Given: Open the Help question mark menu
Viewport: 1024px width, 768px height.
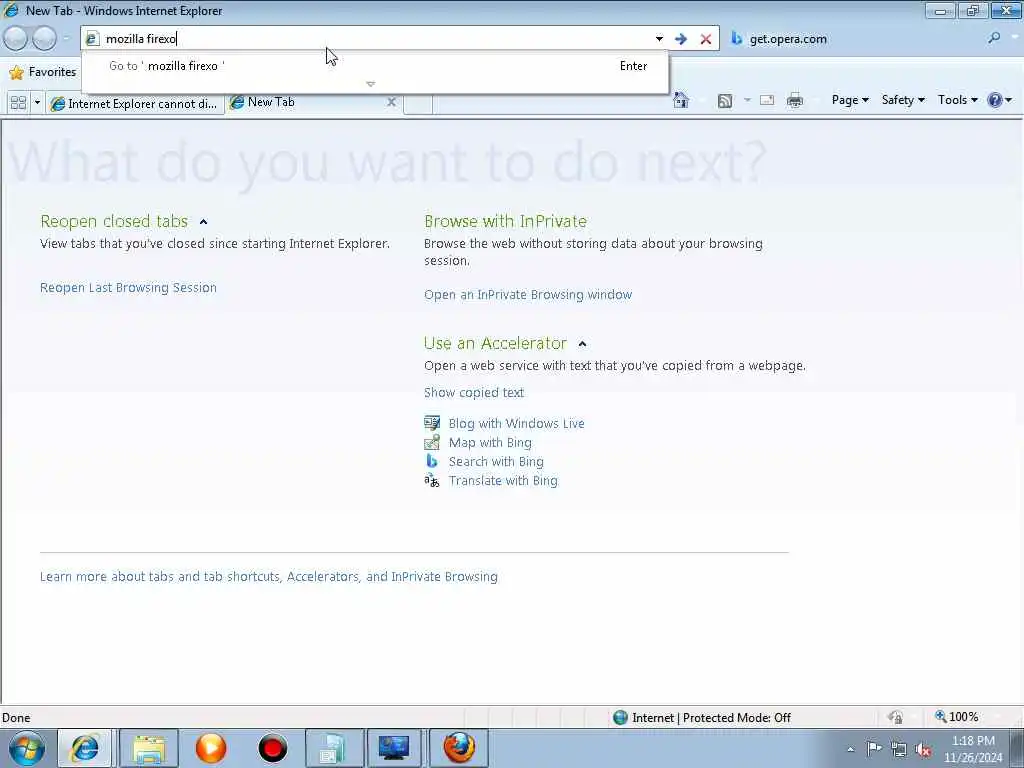Looking at the screenshot, I should (1000, 100).
